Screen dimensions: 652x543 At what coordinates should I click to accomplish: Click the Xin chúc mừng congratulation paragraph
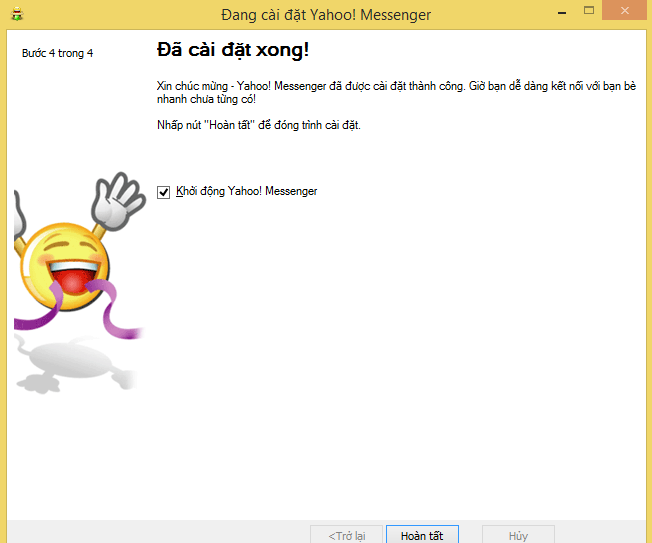pos(396,92)
